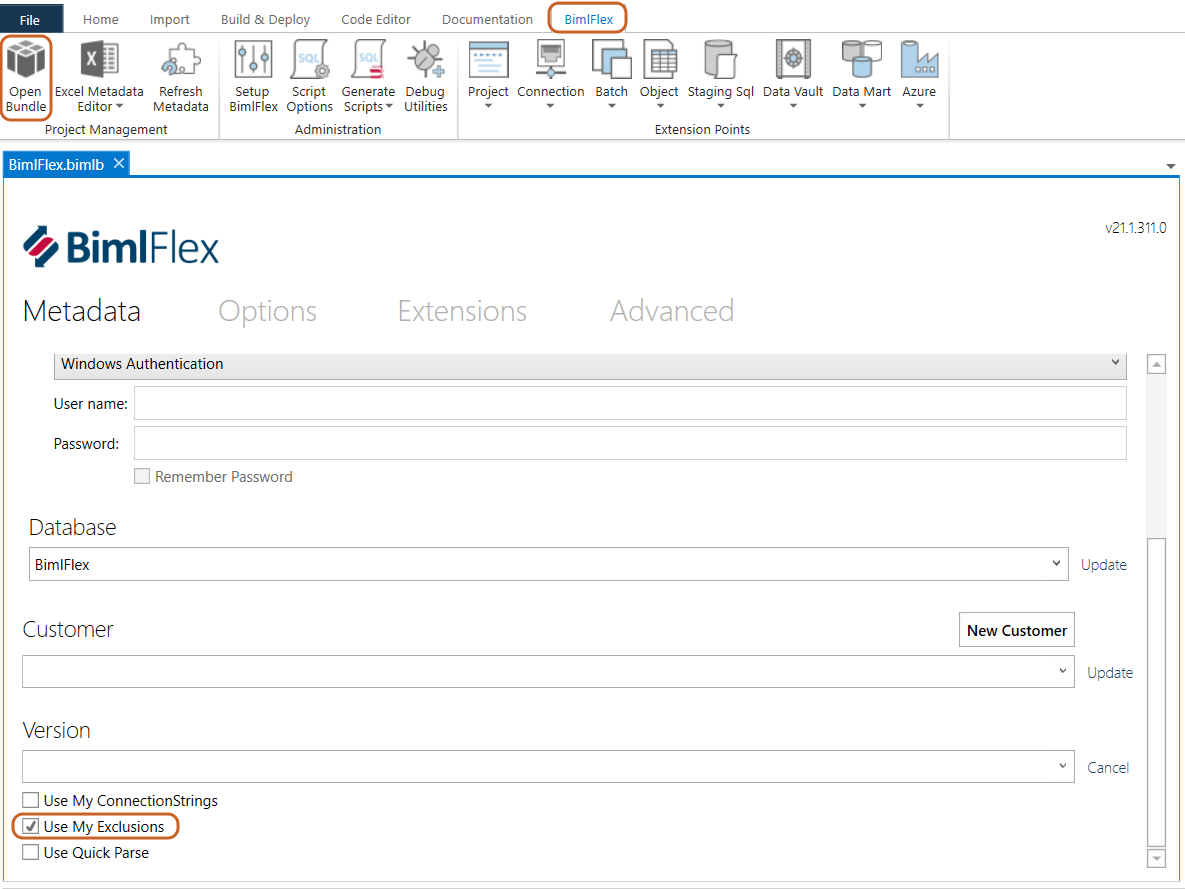This screenshot has height=889, width=1185.
Task: Click the New Customer button
Action: coord(1016,630)
